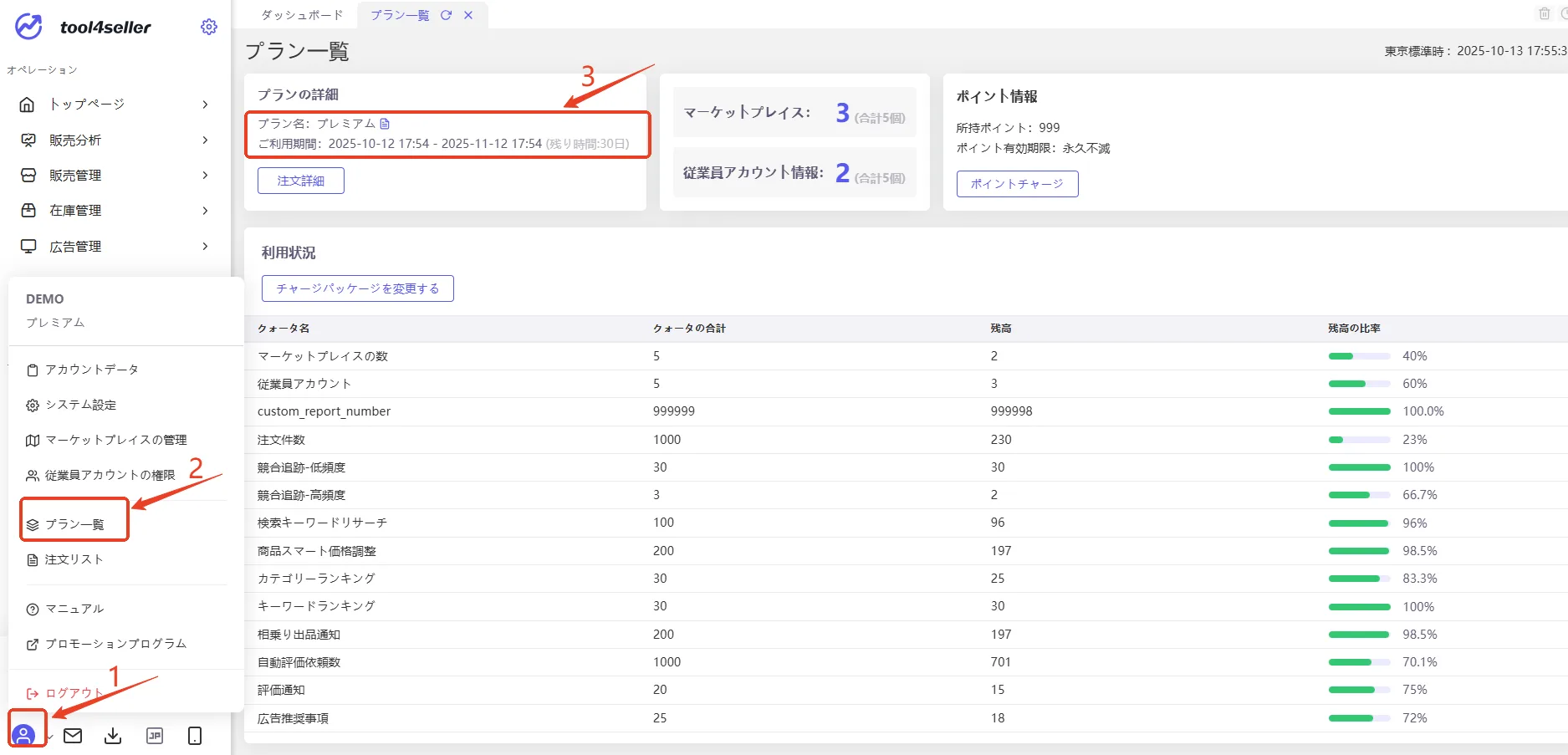Click the 広告管理 monitor icon
Viewport: 1568px width, 755px height.
[x=28, y=246]
